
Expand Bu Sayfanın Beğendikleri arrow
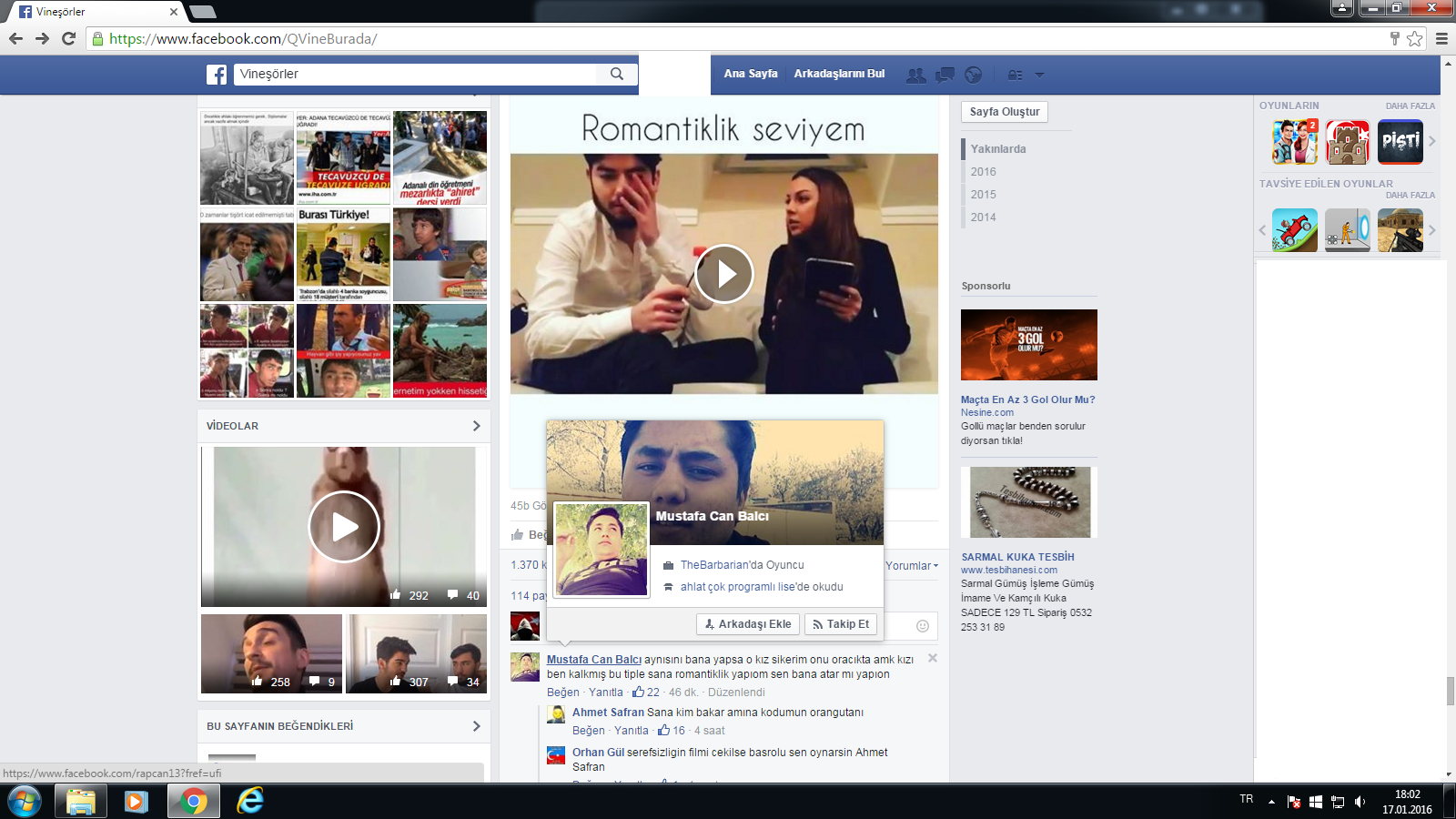coord(476,726)
